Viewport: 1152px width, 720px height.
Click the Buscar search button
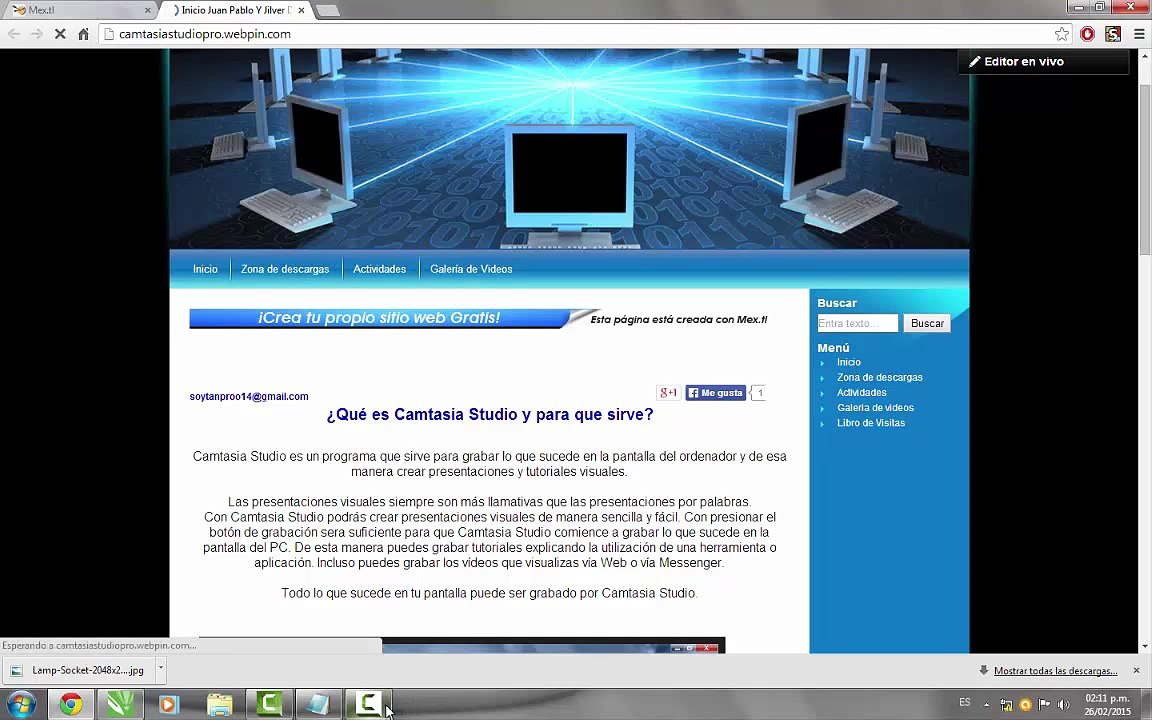[927, 323]
